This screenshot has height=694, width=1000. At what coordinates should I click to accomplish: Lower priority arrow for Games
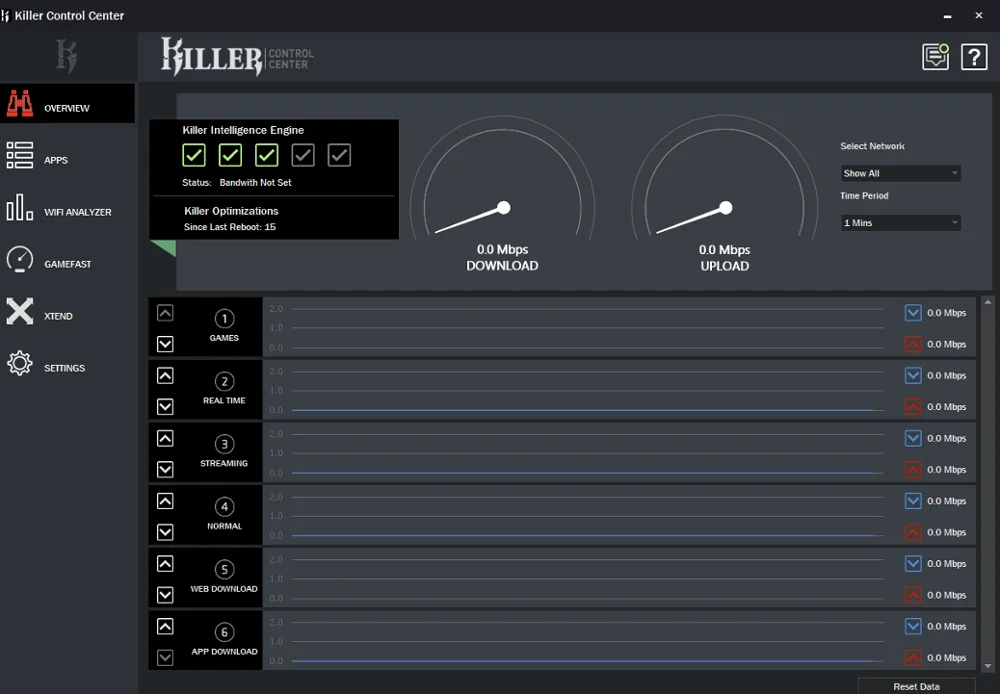click(165, 344)
